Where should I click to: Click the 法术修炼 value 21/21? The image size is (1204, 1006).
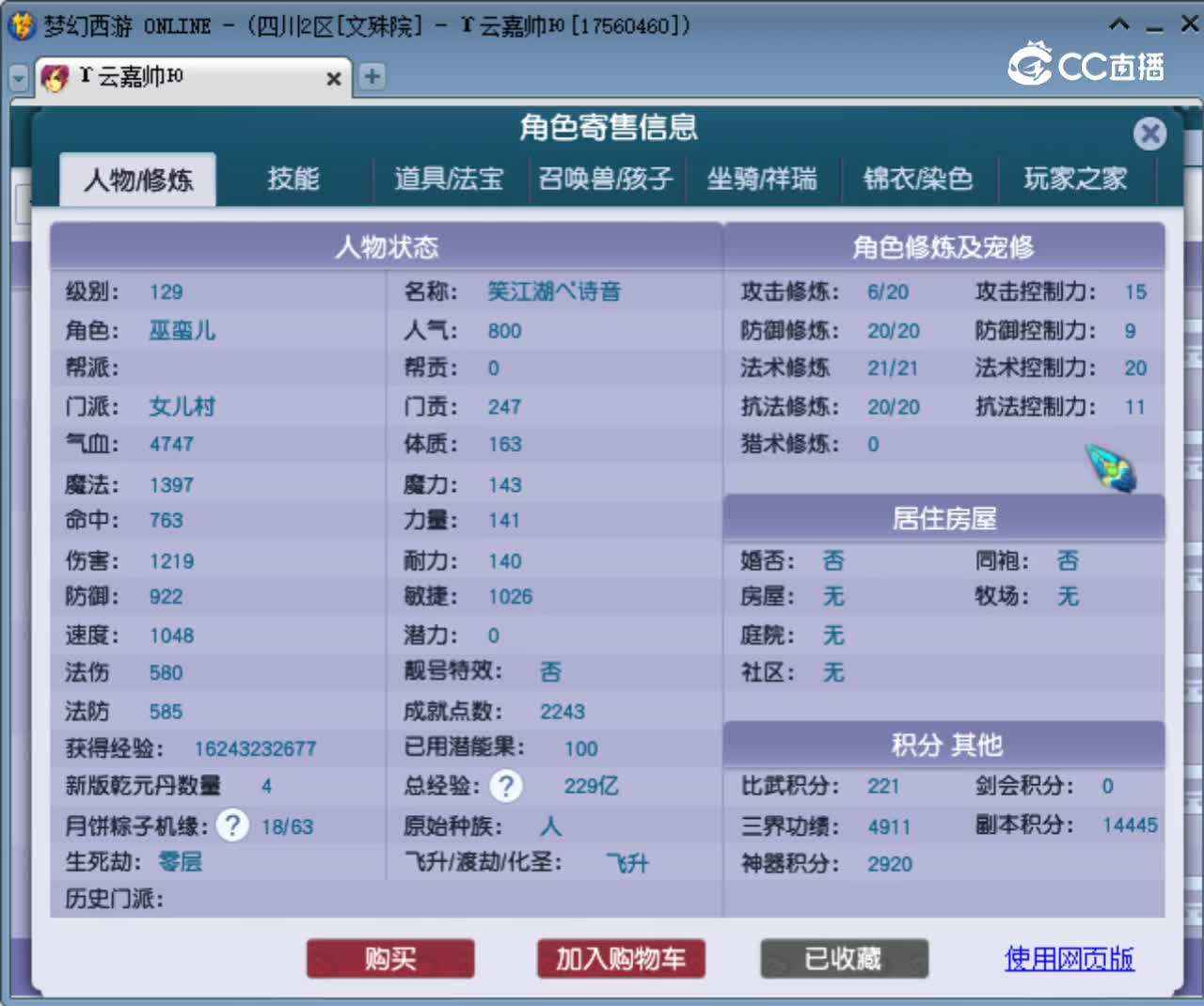tap(893, 369)
